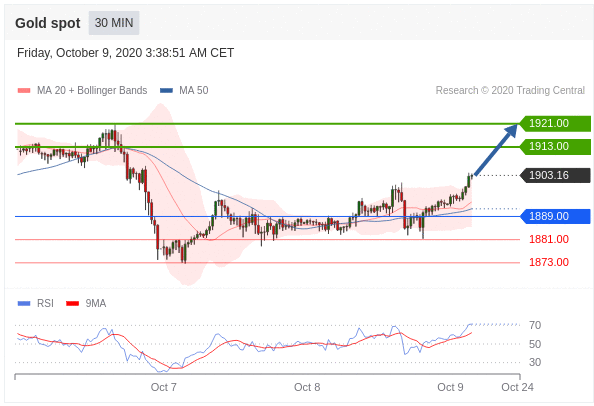The height and width of the screenshot is (406, 594).
Task: Click the Oct 8 date axis label
Action: point(307,387)
